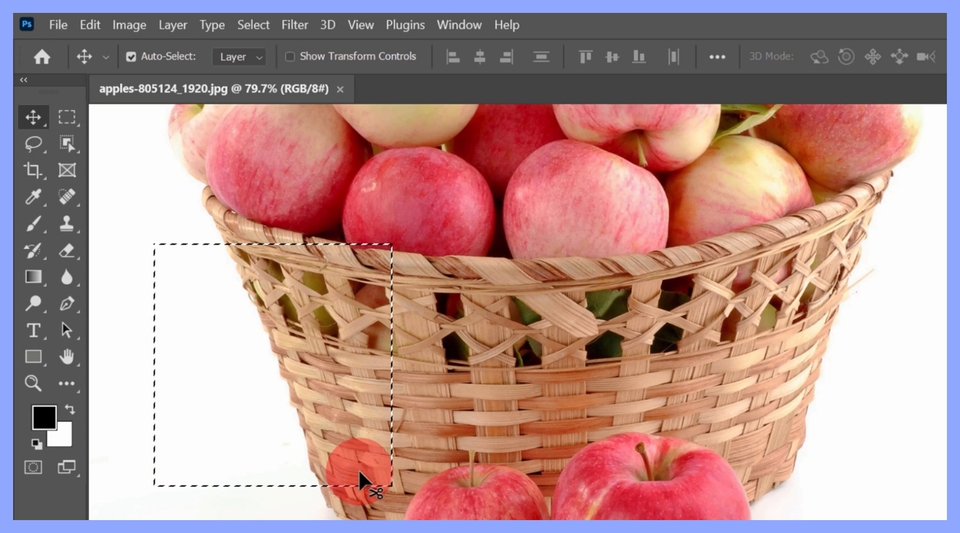Open the Help menu

tap(507, 25)
